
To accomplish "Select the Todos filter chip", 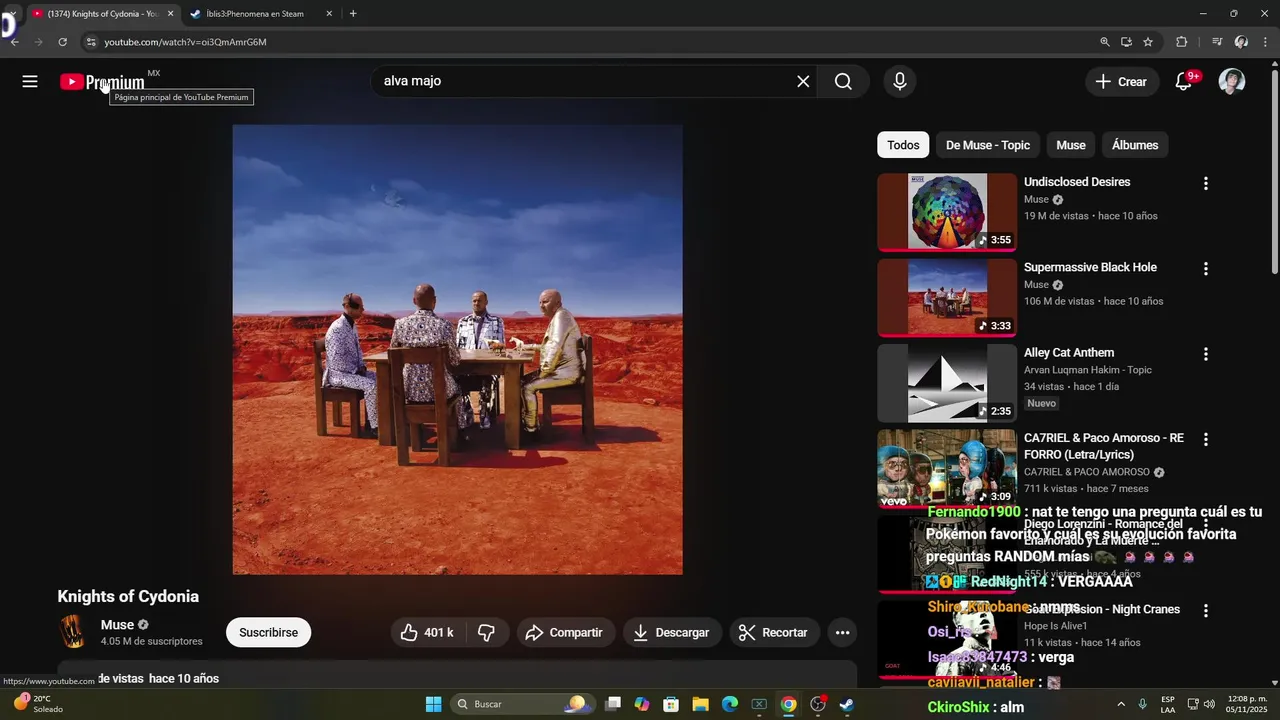I will tap(903, 145).
